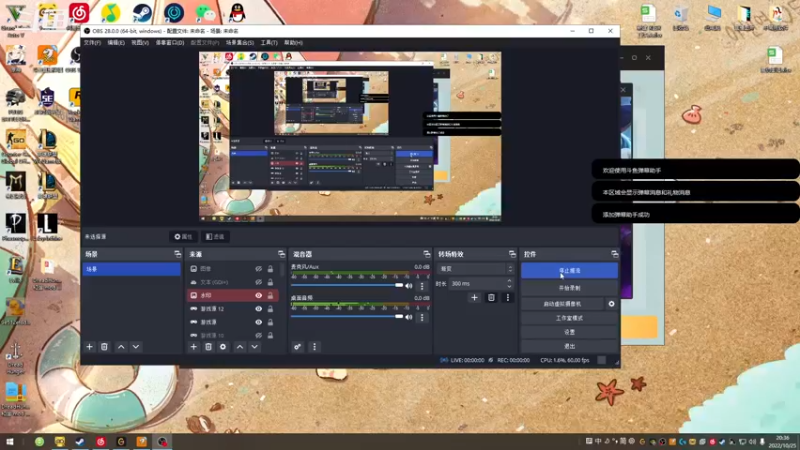
Task: Show the hidden 文本 (GDI+) source
Action: click(x=259, y=282)
